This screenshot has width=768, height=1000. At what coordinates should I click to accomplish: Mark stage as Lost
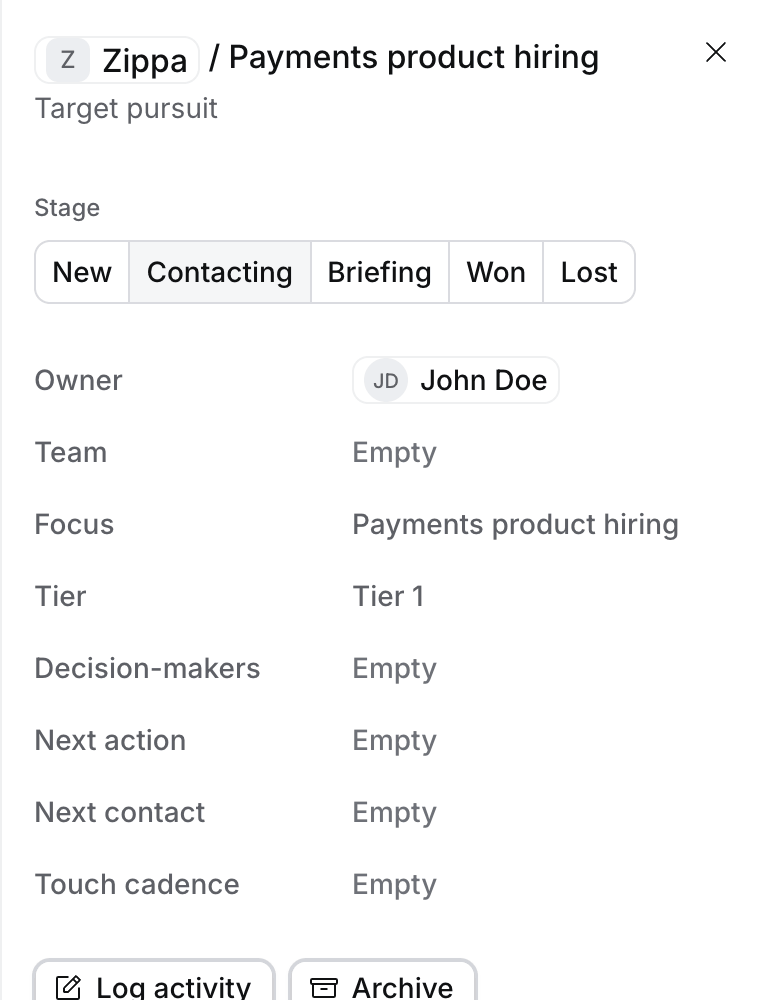(589, 272)
